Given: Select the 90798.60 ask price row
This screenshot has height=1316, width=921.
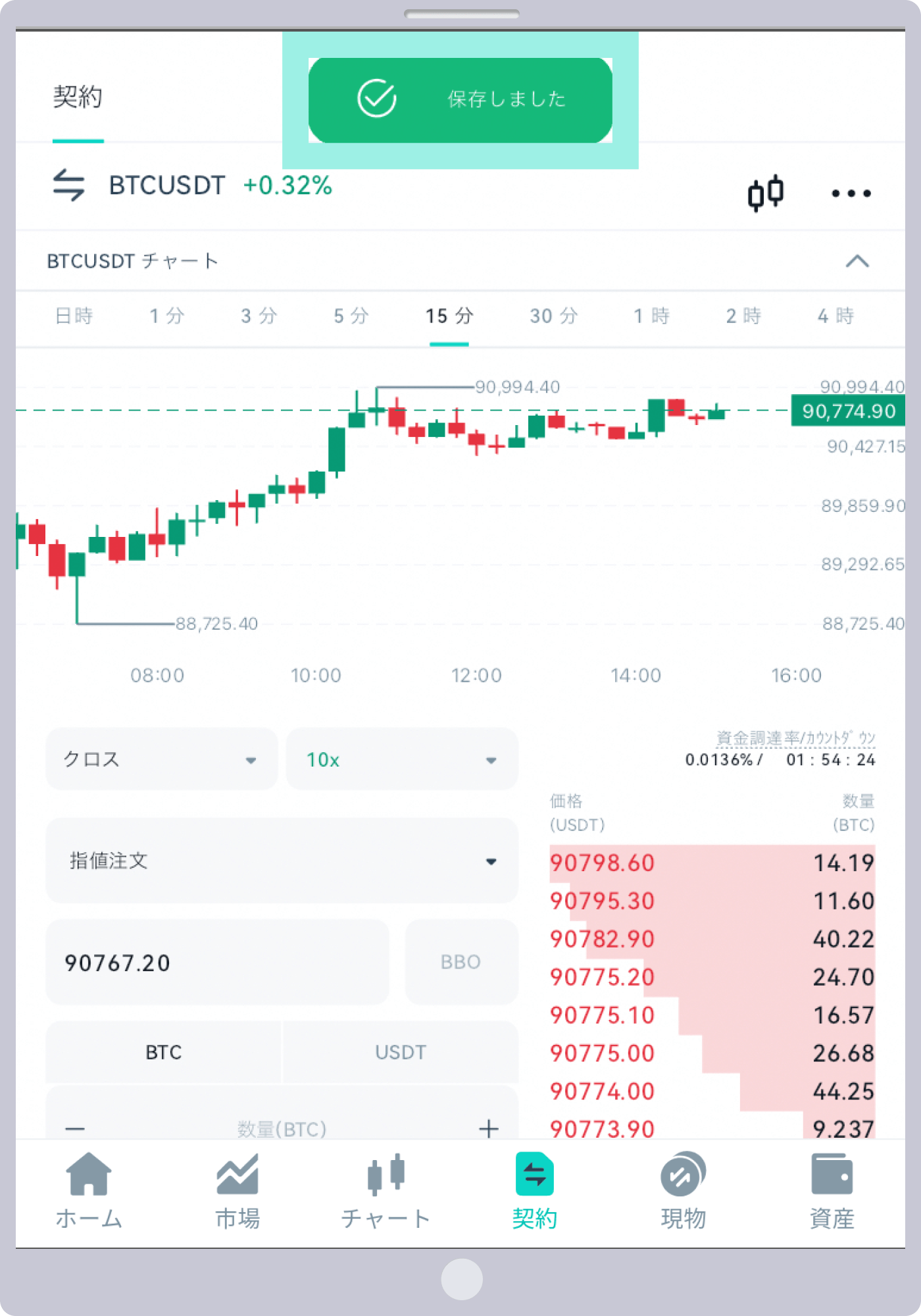Looking at the screenshot, I should 712,863.
